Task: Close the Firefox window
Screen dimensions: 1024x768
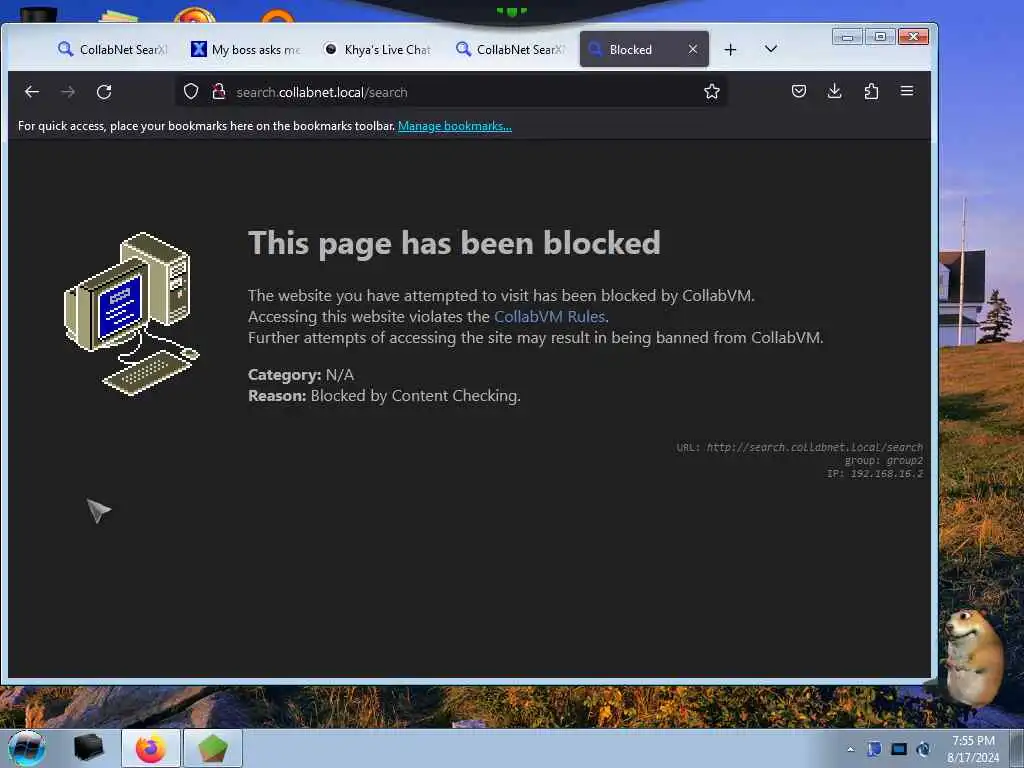Action: (x=914, y=37)
